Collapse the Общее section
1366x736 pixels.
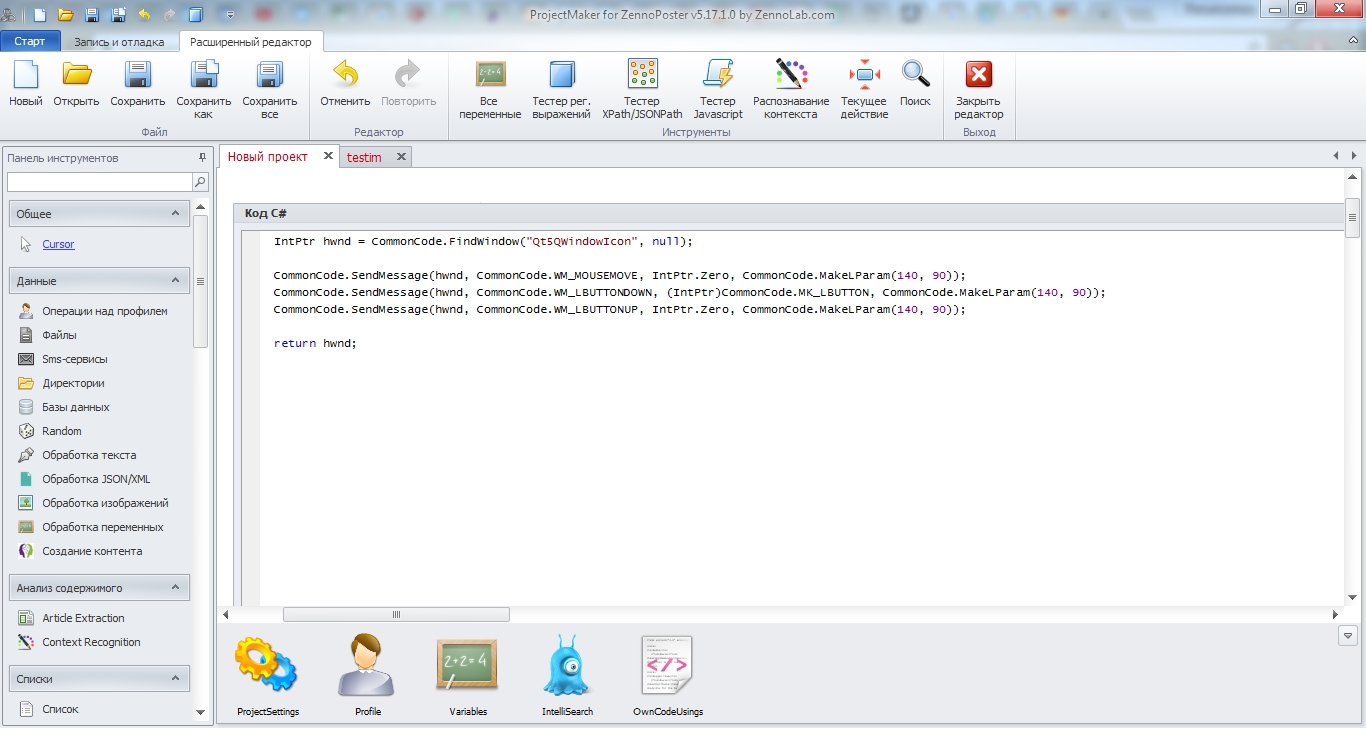coord(175,213)
